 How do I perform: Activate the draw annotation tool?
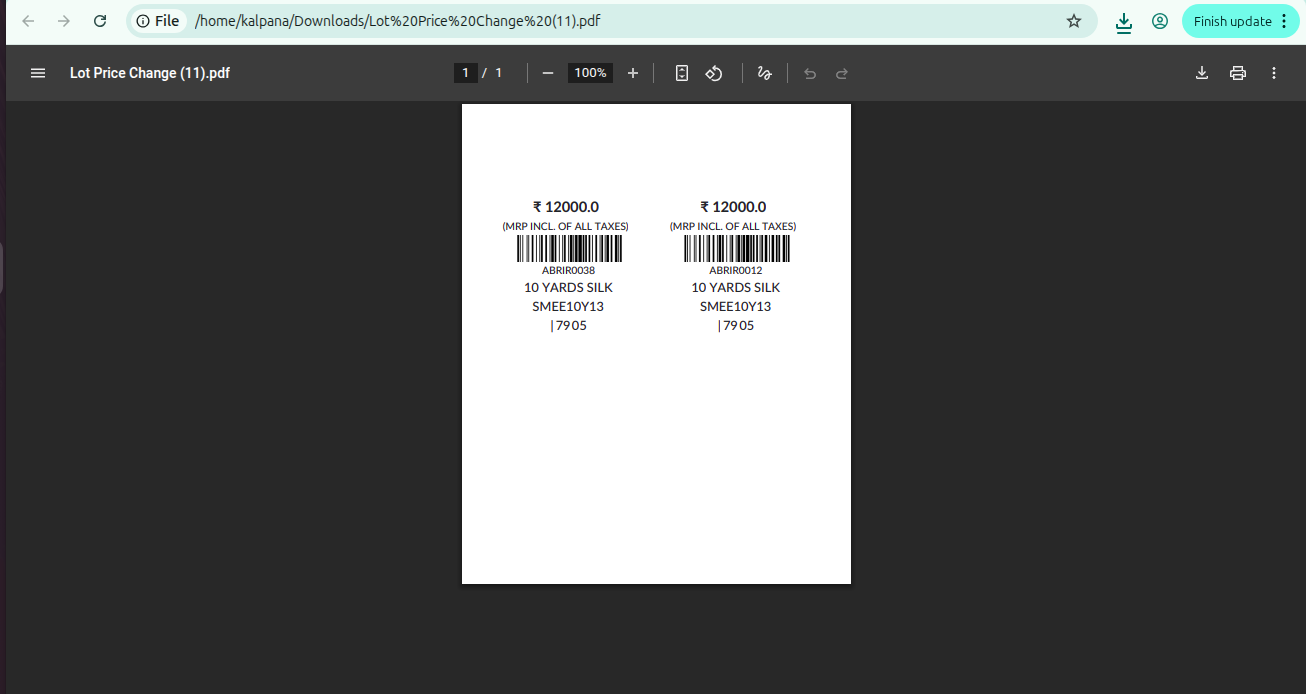(x=765, y=73)
